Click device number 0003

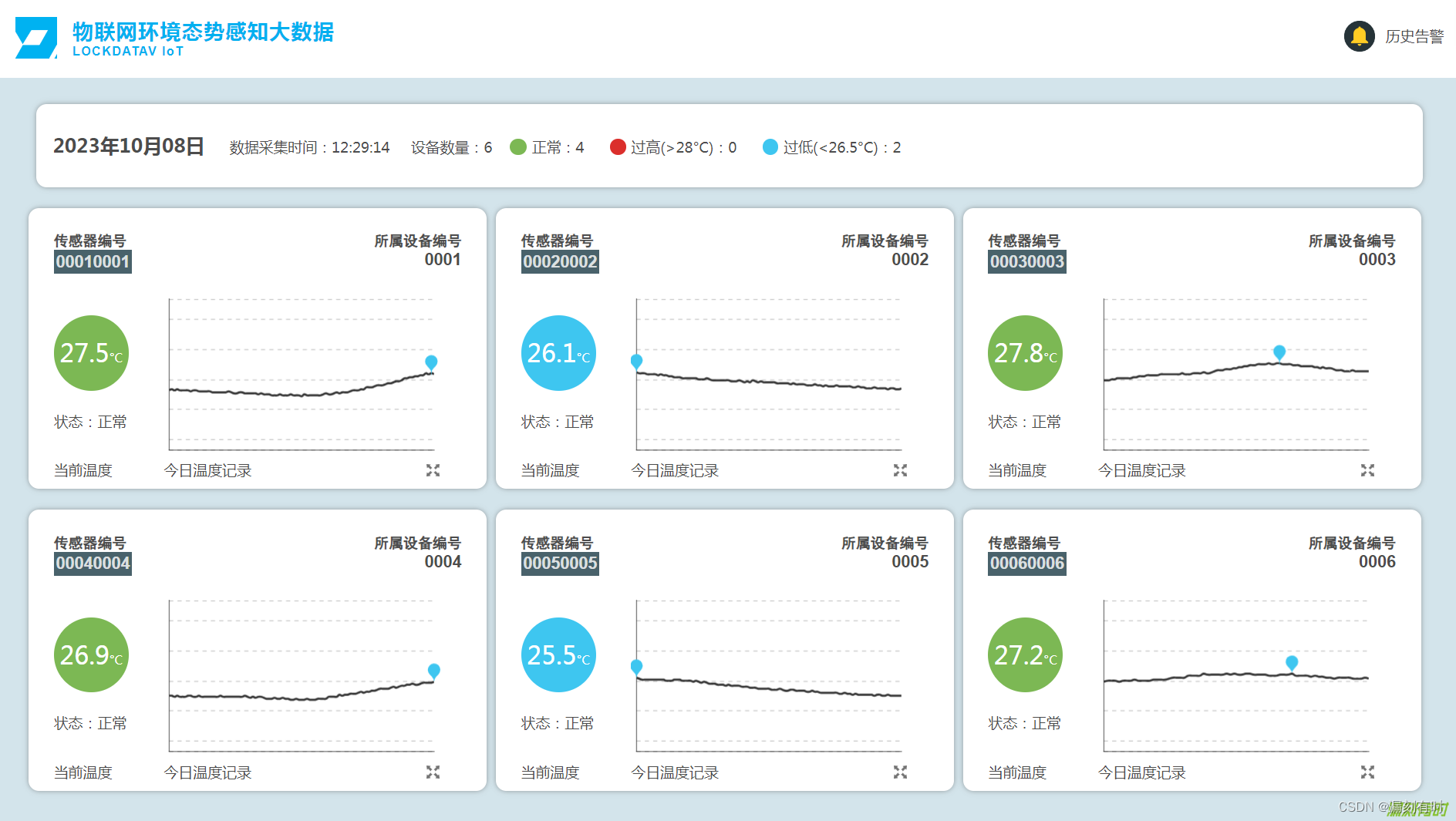pyautogui.click(x=1377, y=260)
